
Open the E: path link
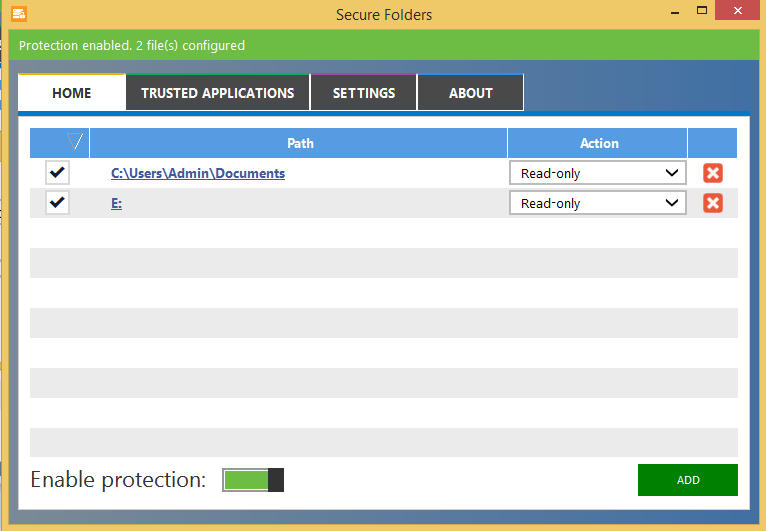click(116, 203)
